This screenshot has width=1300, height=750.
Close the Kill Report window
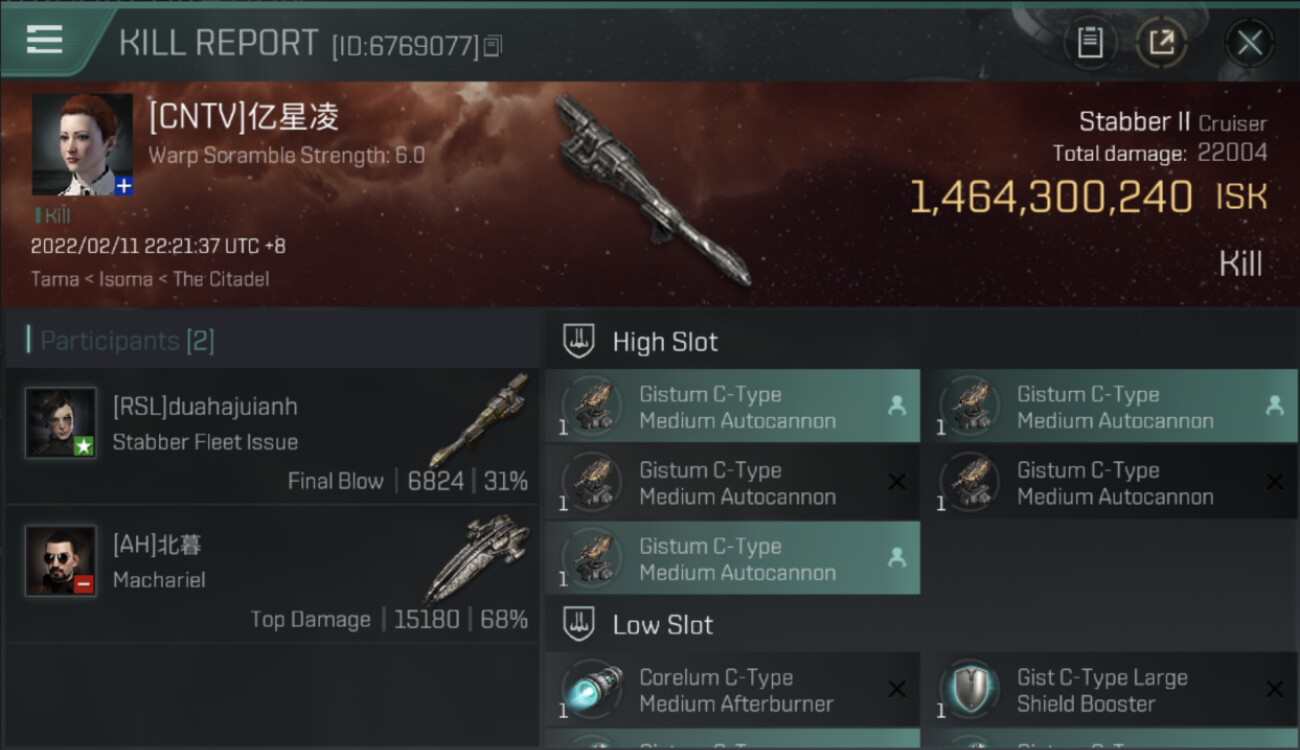1249,43
